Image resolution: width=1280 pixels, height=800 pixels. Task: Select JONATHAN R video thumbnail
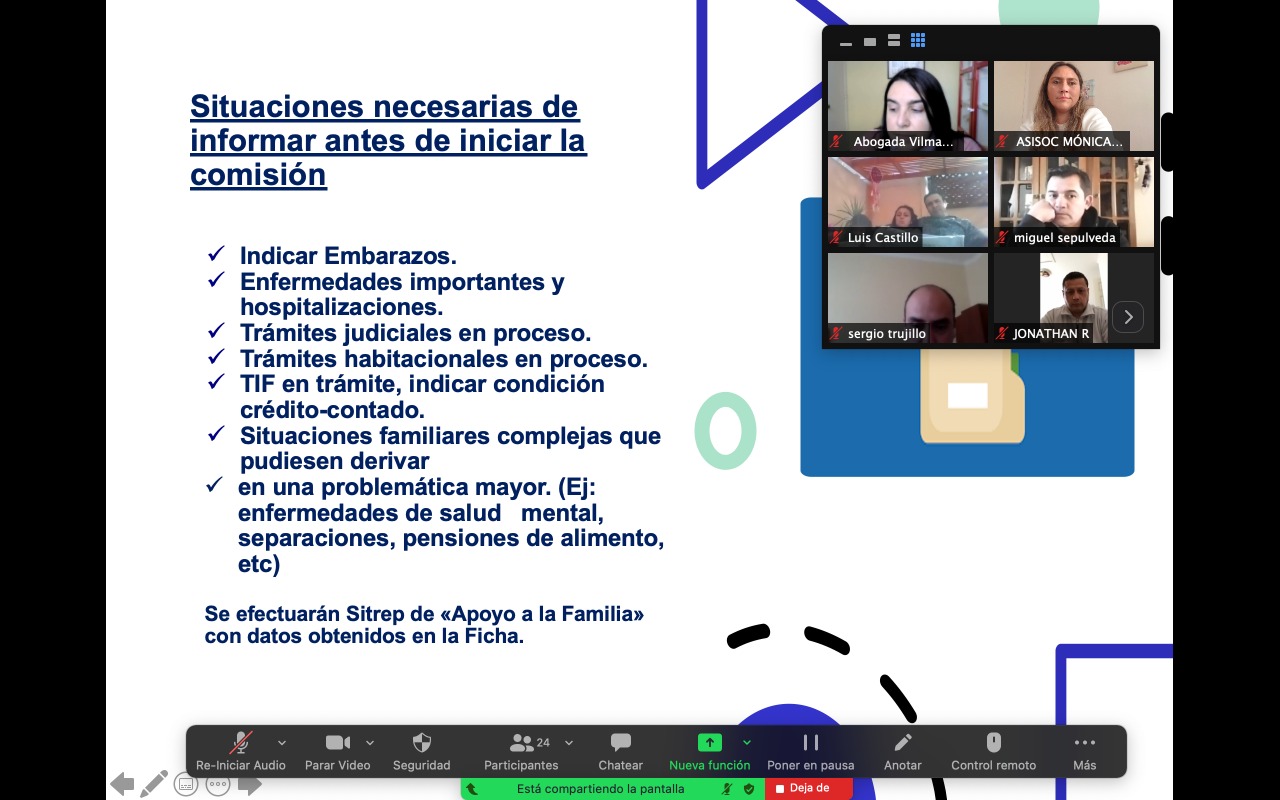[1074, 297]
